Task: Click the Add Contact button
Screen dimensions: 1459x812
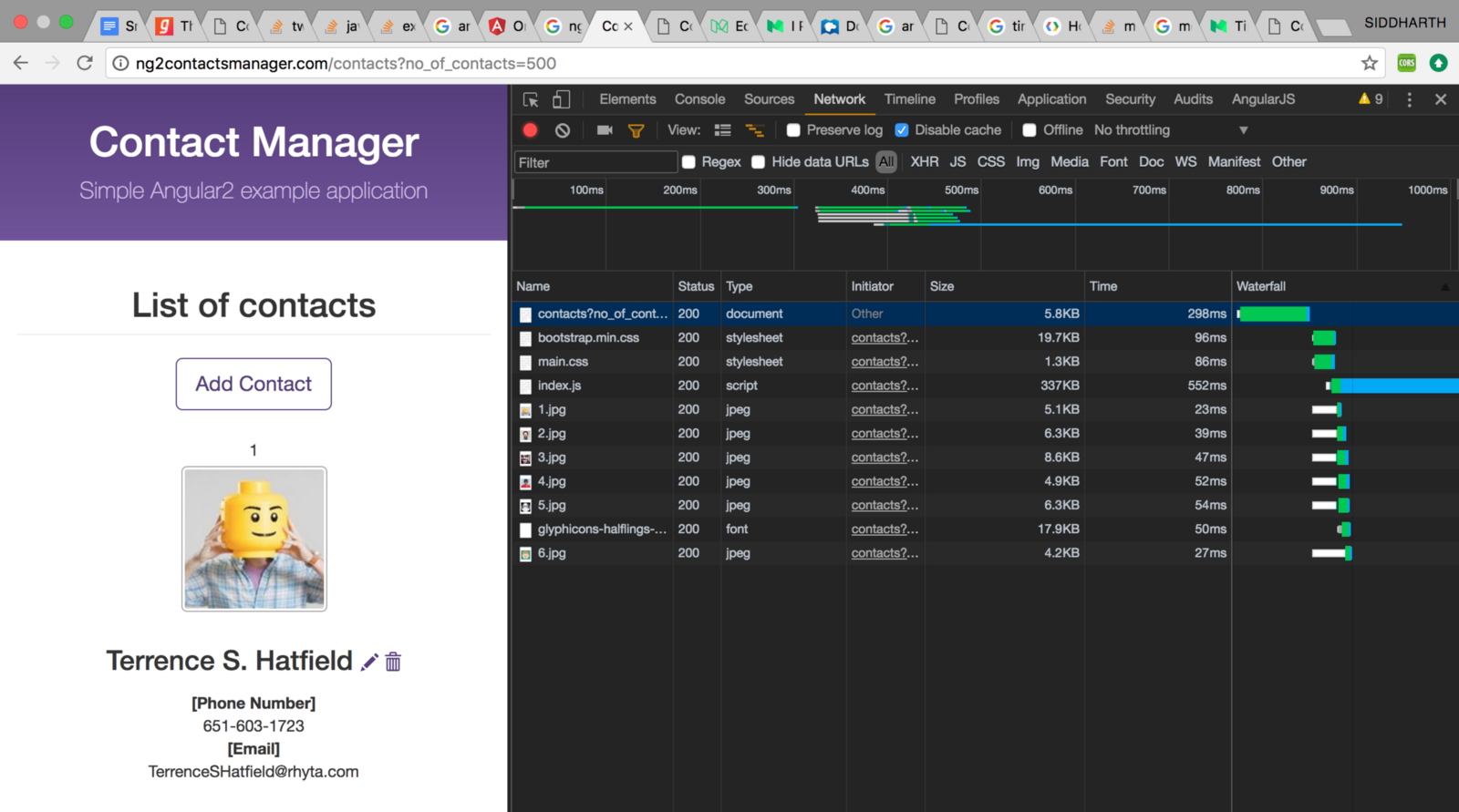Action: pyautogui.click(x=254, y=384)
